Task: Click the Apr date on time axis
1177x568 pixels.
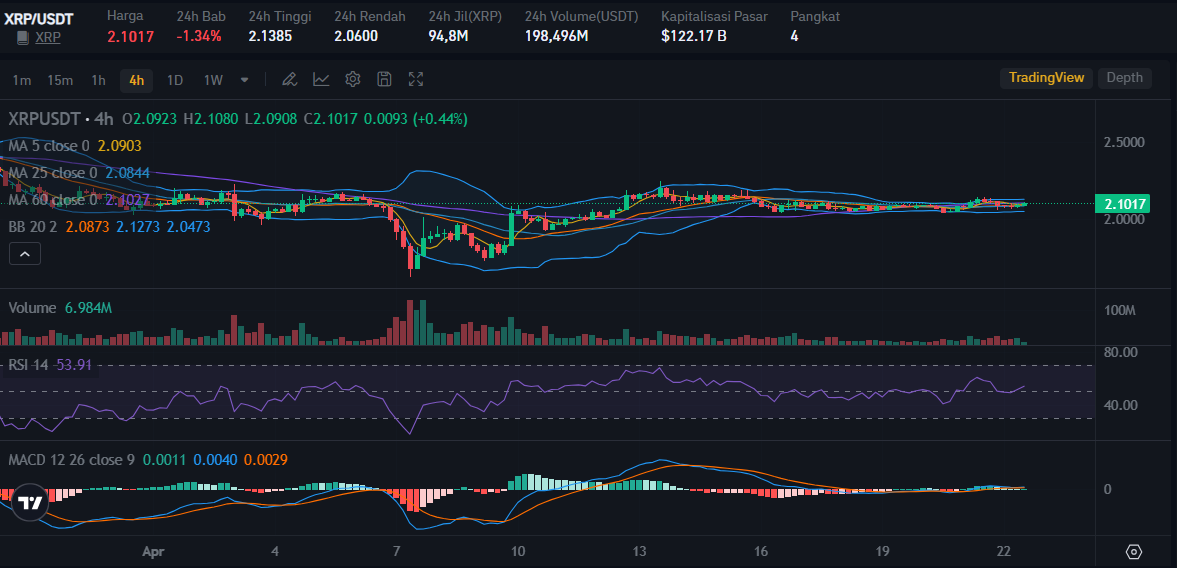Action: (153, 551)
